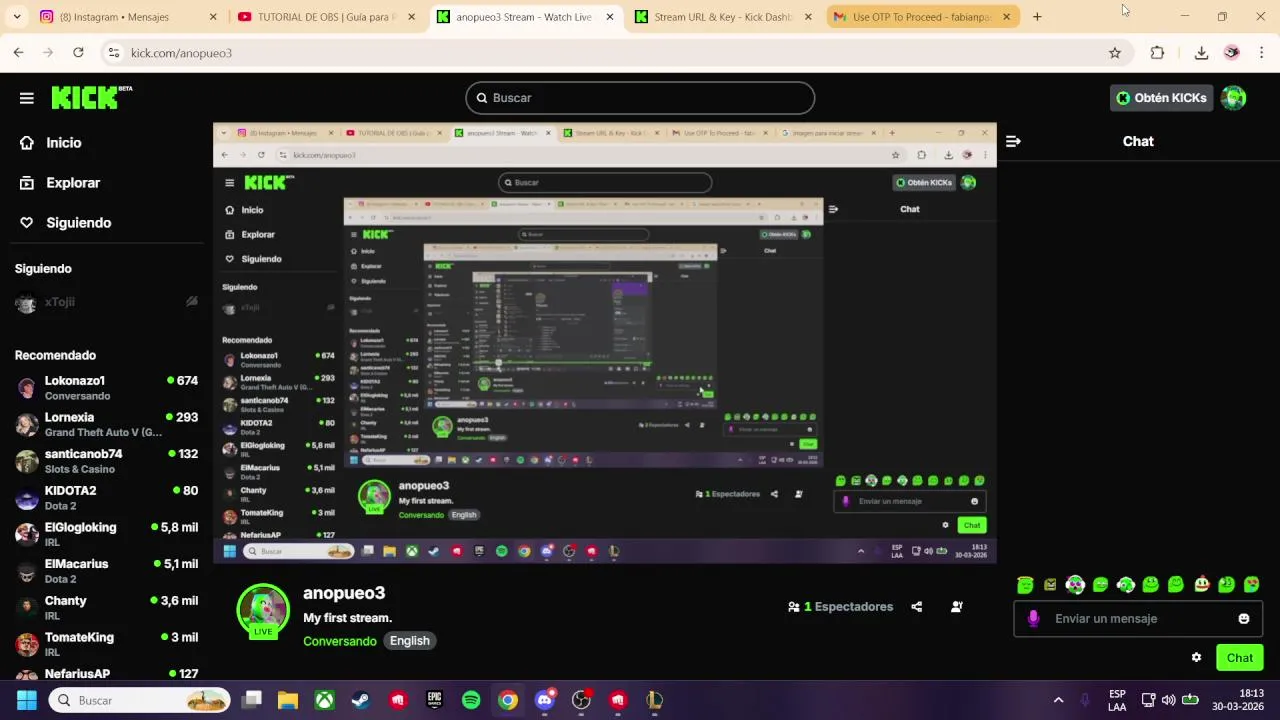Open recommended channel KIDOTA2

106,498
